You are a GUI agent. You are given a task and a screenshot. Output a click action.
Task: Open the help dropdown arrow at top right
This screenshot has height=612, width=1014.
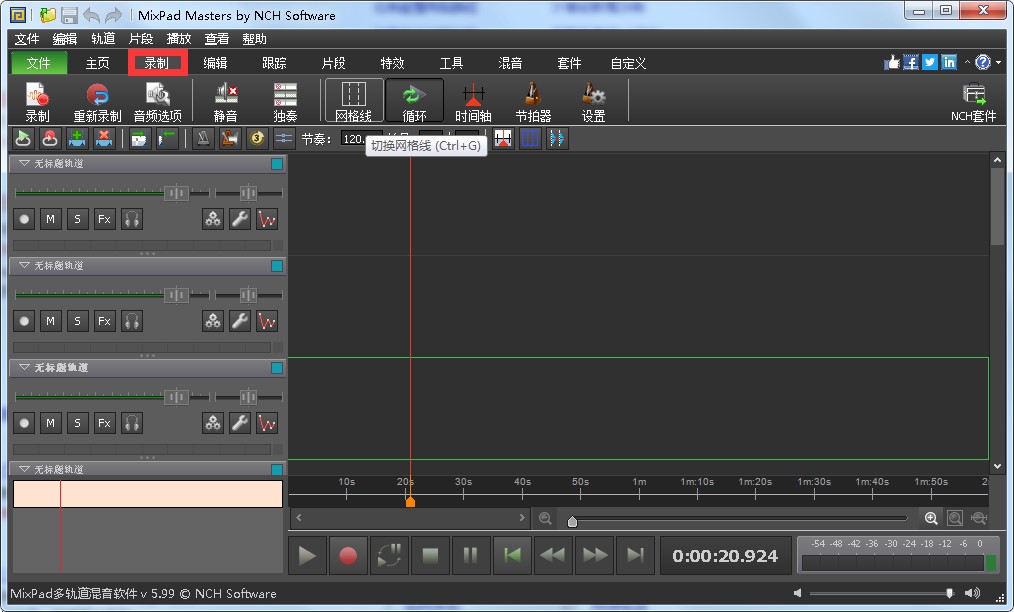point(999,63)
